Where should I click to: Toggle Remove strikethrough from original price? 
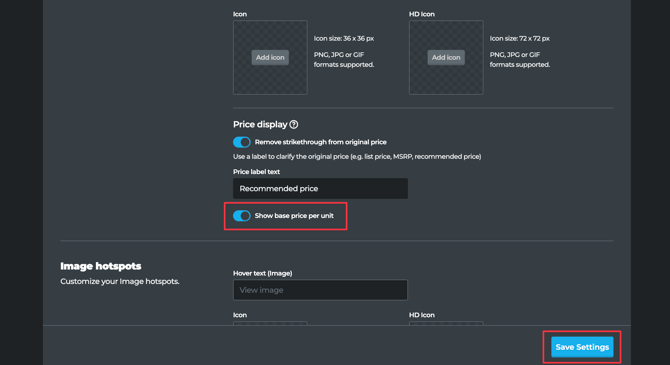(241, 142)
